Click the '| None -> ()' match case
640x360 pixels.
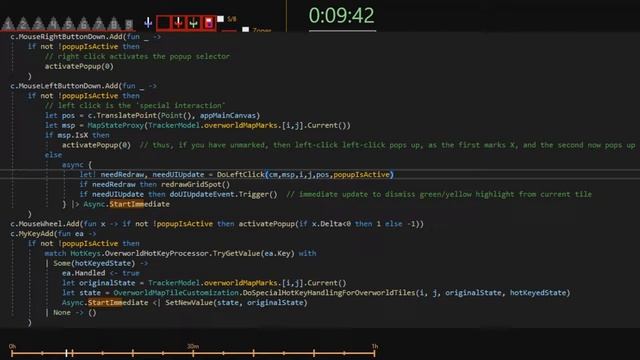[x=71, y=312]
